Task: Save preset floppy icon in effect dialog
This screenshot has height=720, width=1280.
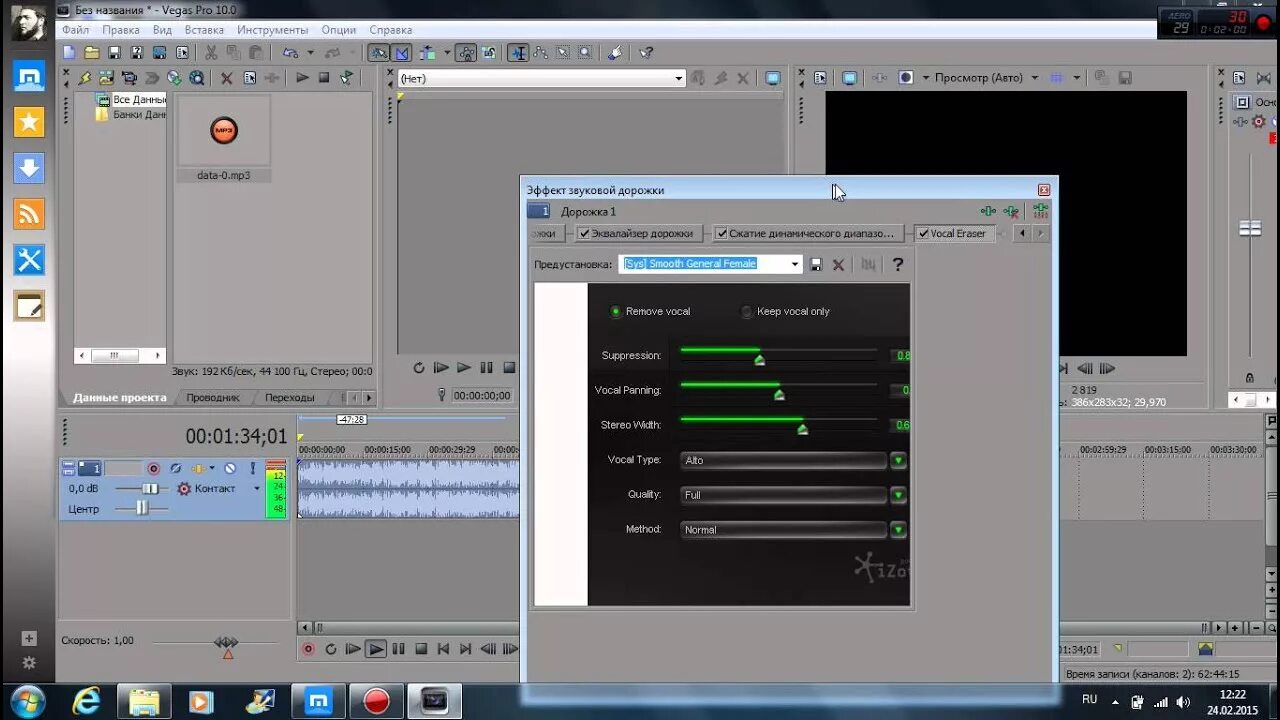Action: [x=816, y=264]
